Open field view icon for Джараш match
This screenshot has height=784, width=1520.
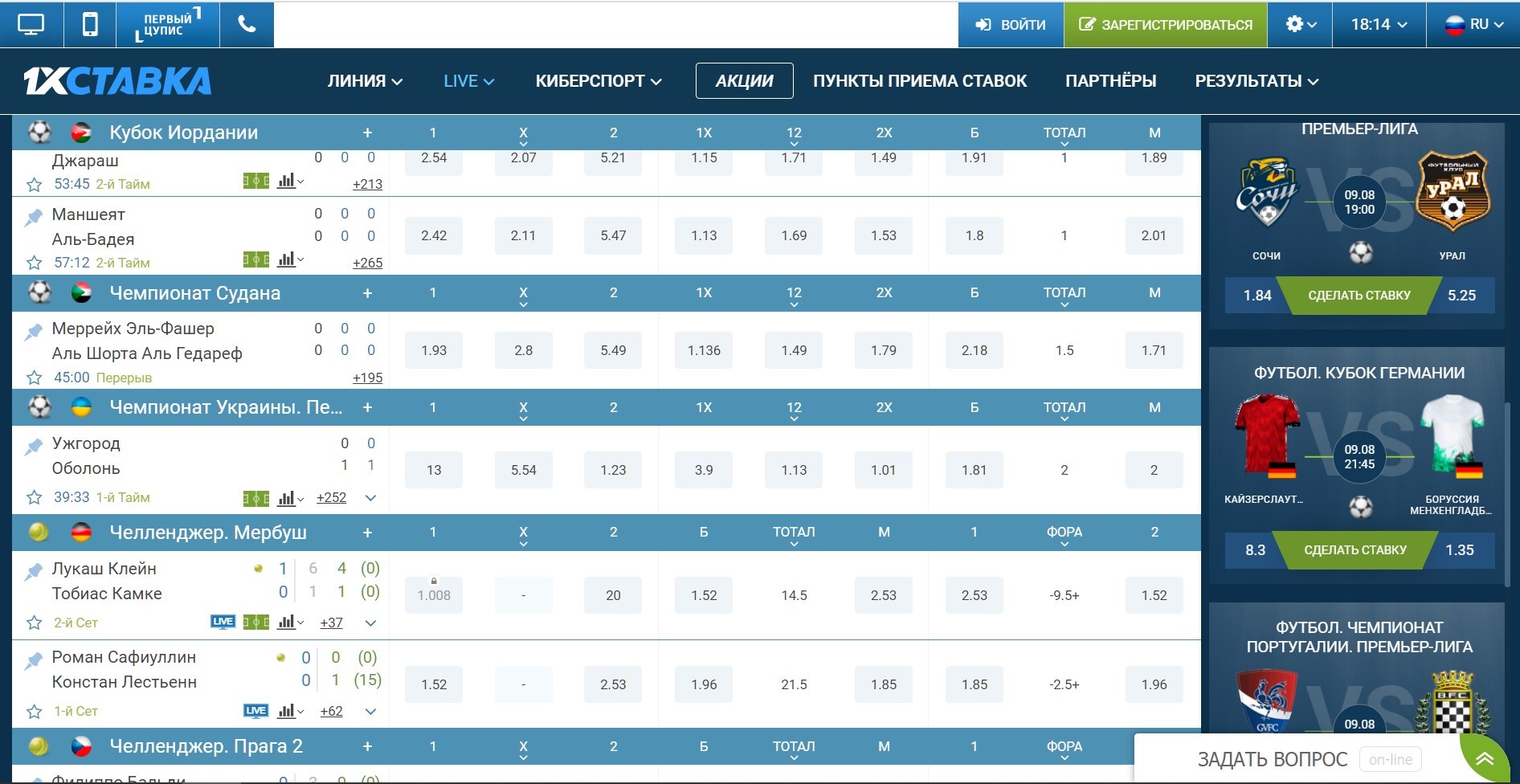256,182
